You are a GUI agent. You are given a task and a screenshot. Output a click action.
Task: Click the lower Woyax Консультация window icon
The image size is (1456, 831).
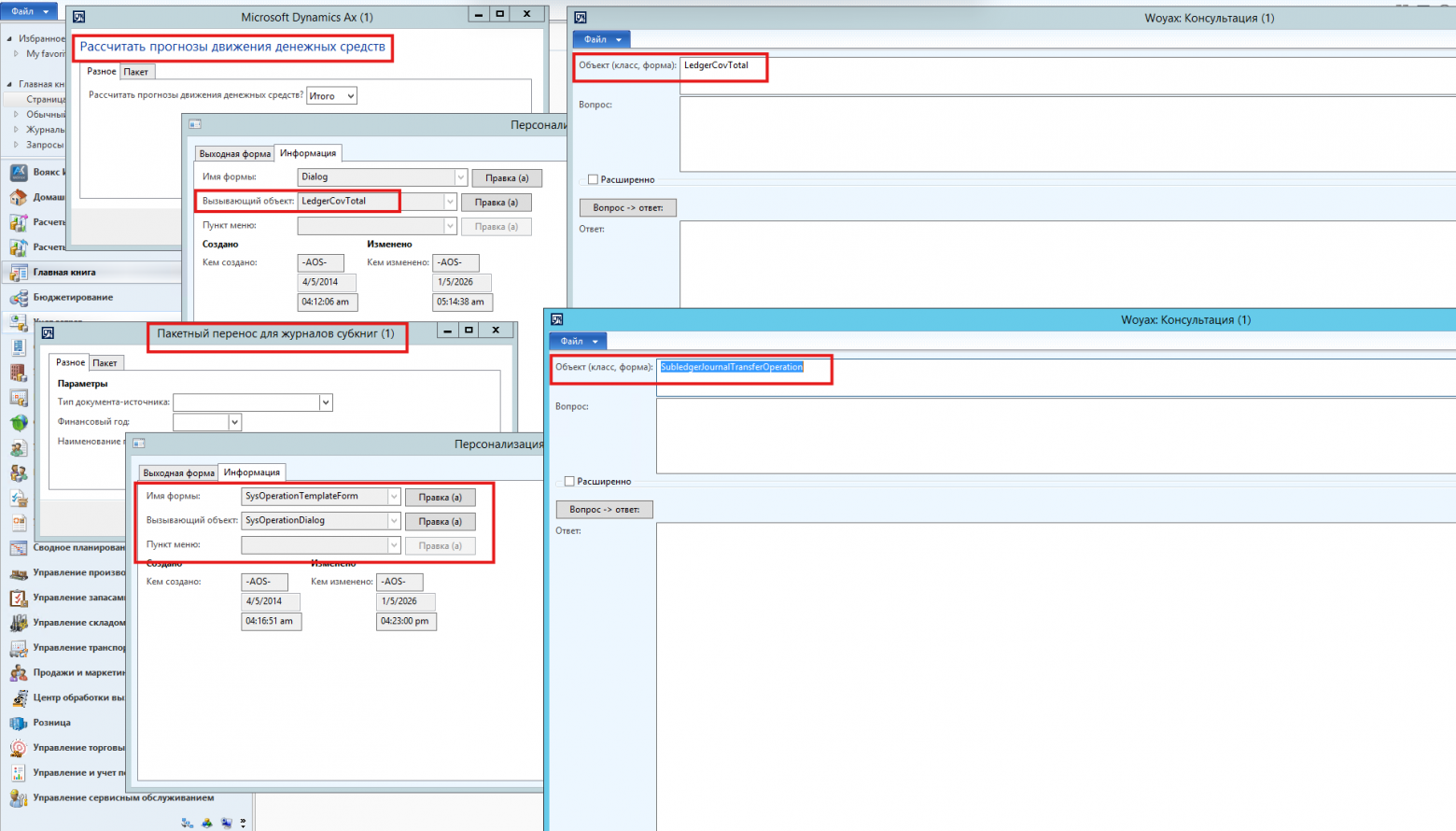pos(557,319)
